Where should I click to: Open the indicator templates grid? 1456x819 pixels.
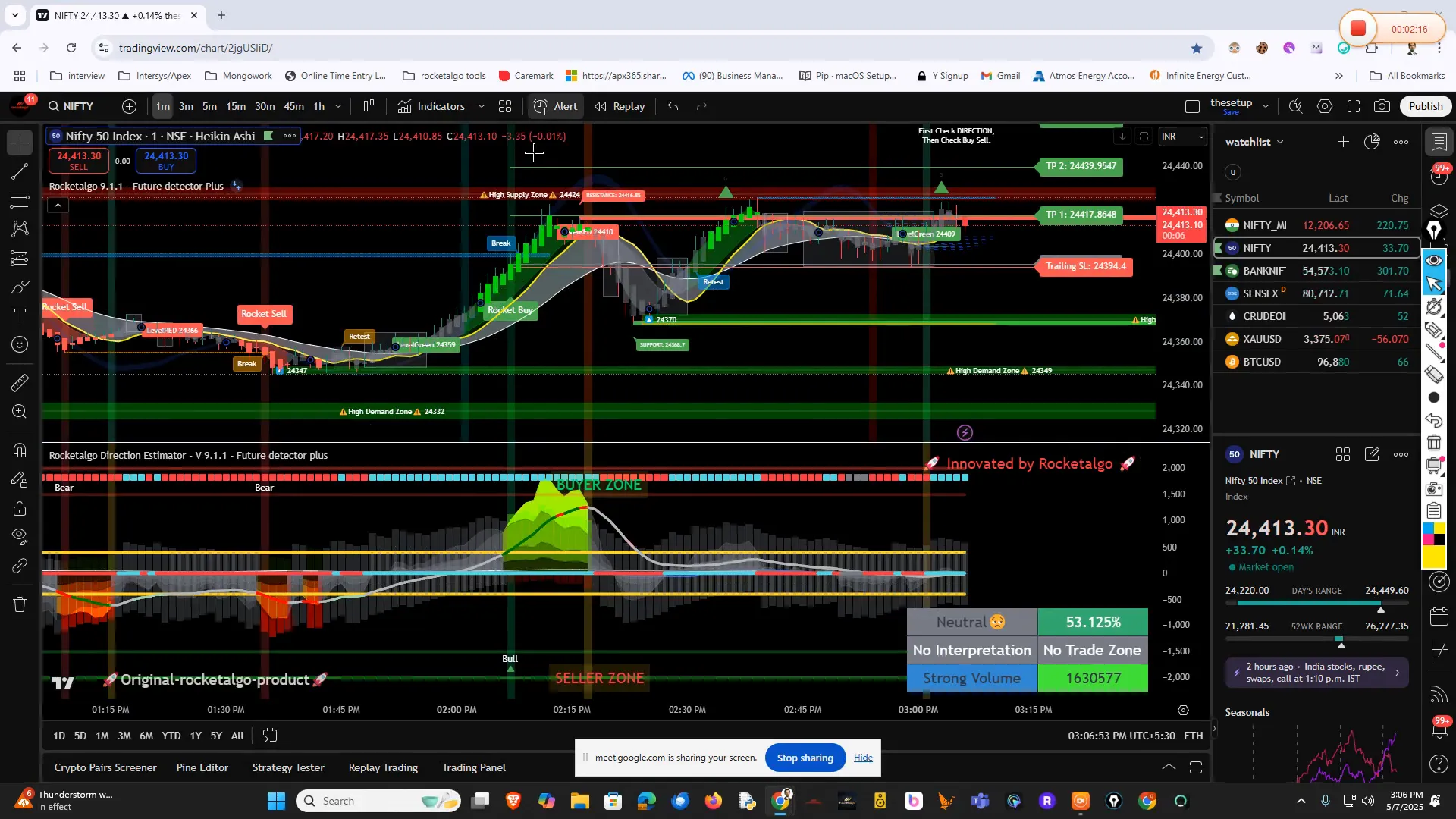505,106
